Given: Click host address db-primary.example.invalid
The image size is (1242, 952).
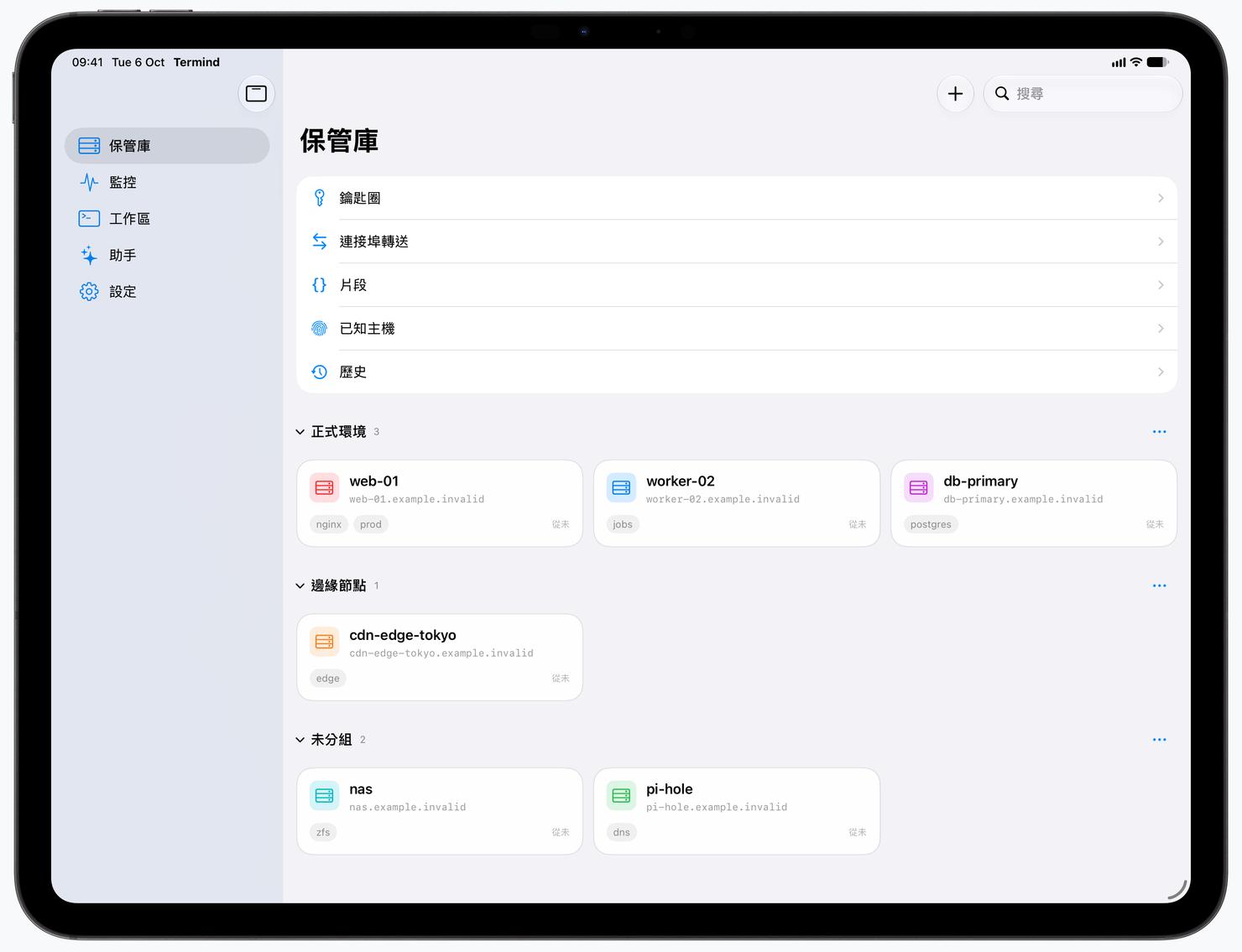Looking at the screenshot, I should click(x=1023, y=499).
